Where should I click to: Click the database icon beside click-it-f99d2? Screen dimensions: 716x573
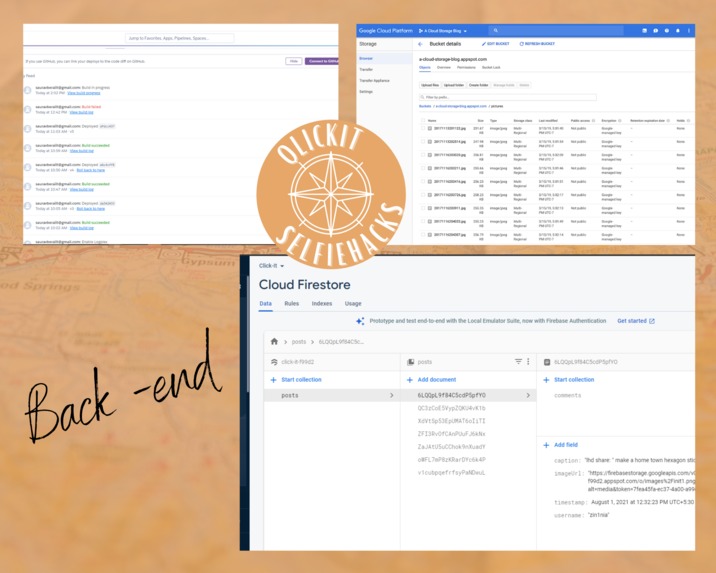coord(274,362)
